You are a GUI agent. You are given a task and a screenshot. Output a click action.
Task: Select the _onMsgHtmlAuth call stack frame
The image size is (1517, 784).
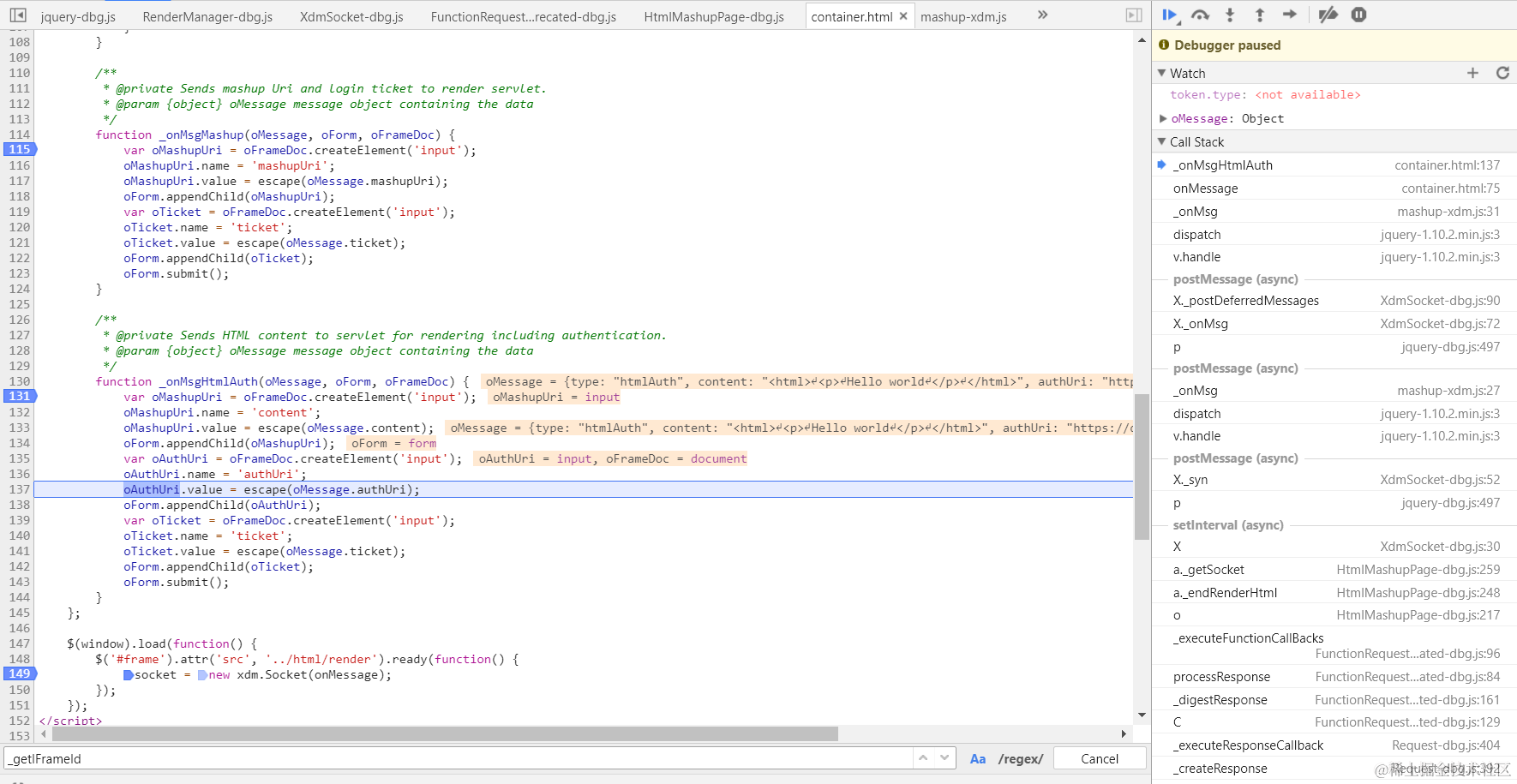(1334, 165)
